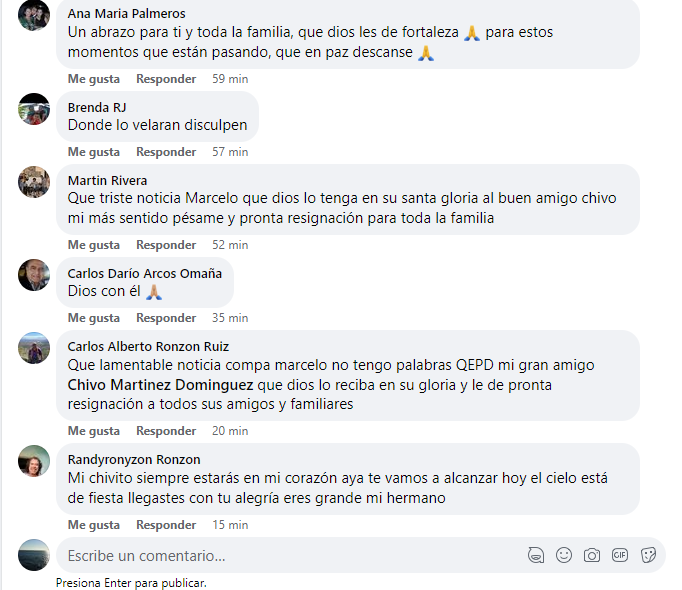Add a GIF to the comment
The height and width of the screenshot is (590, 682).
619,555
